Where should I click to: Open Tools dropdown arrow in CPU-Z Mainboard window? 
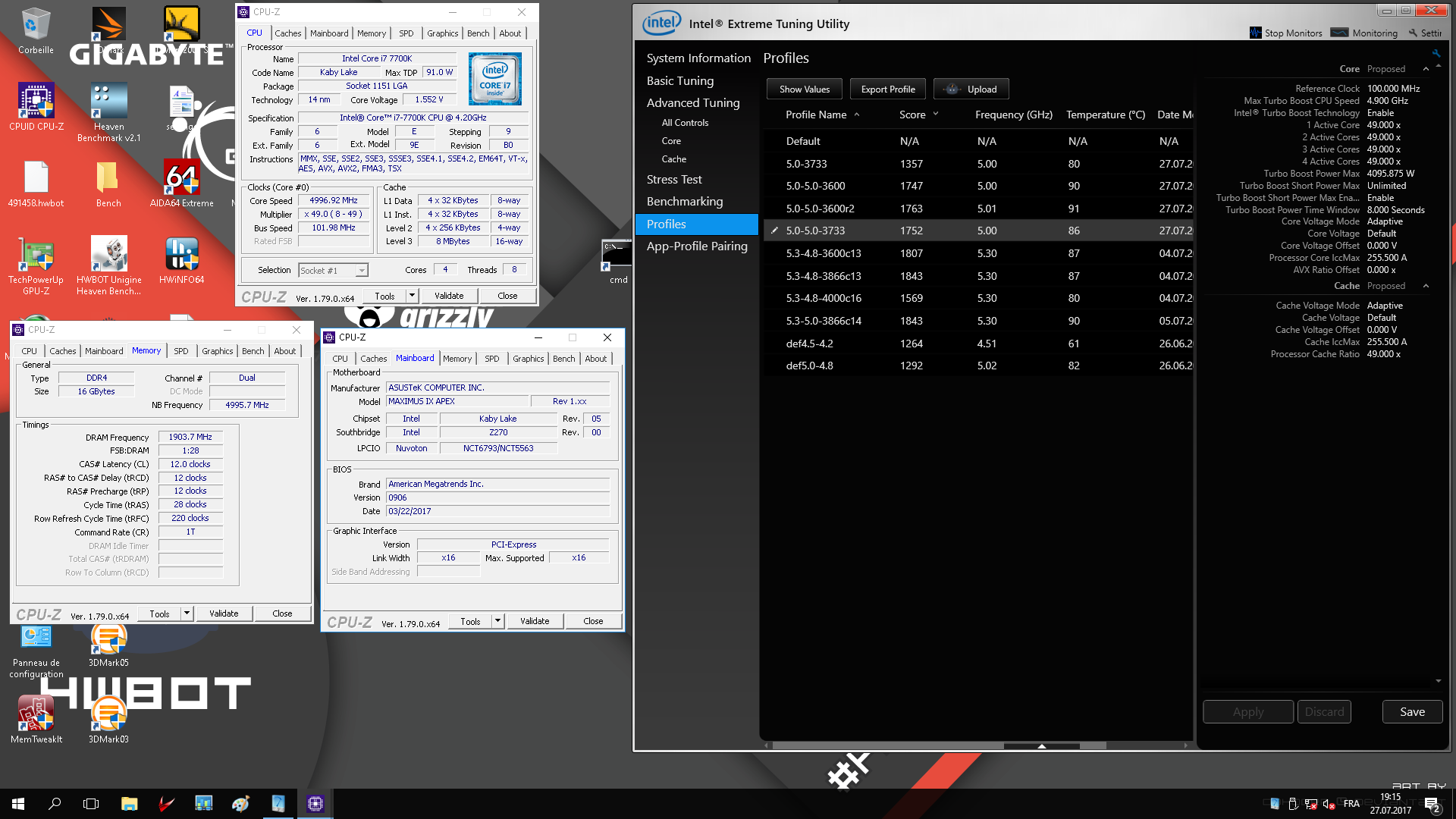[x=497, y=621]
